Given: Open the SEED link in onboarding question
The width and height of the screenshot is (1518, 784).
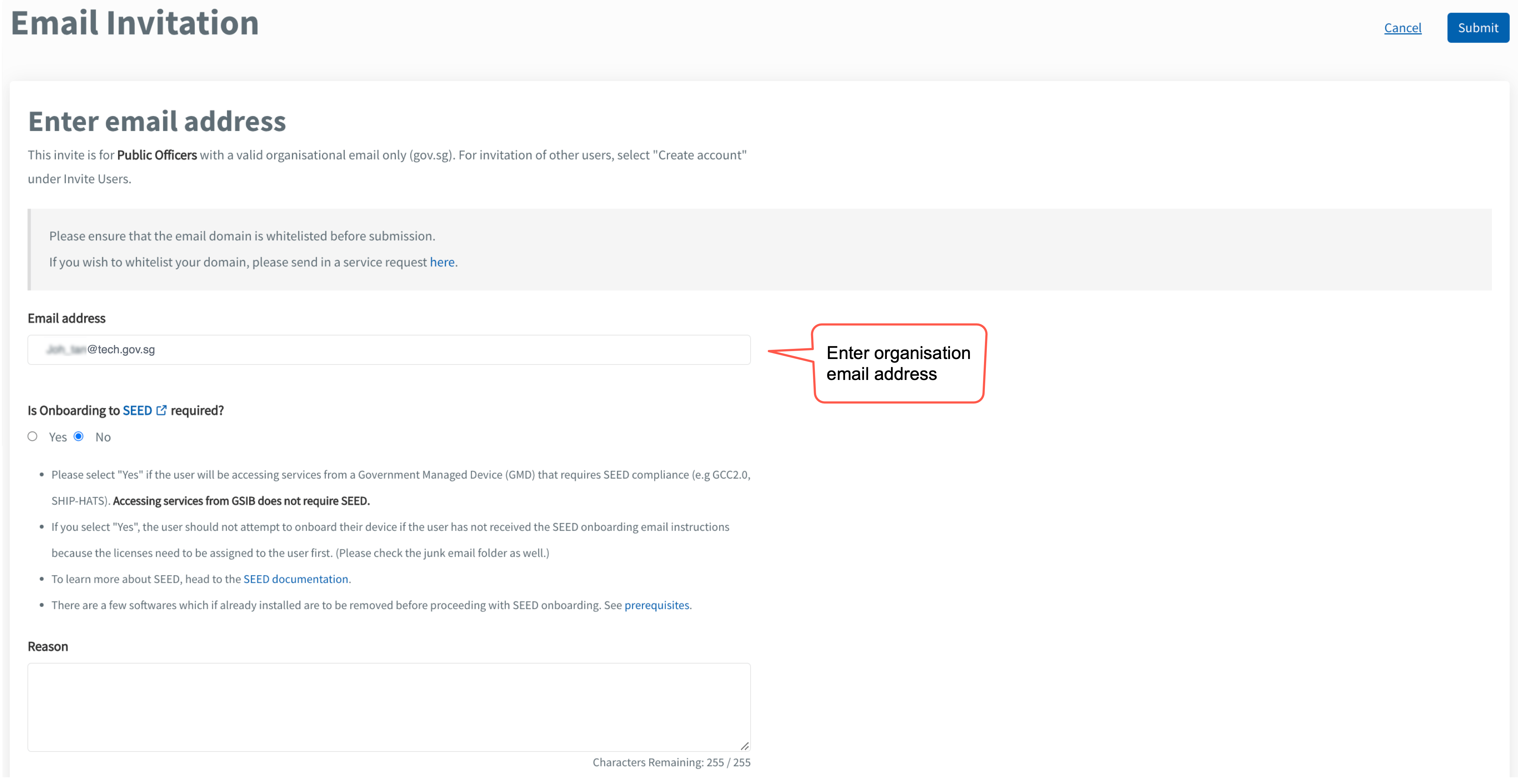Looking at the screenshot, I should (137, 411).
